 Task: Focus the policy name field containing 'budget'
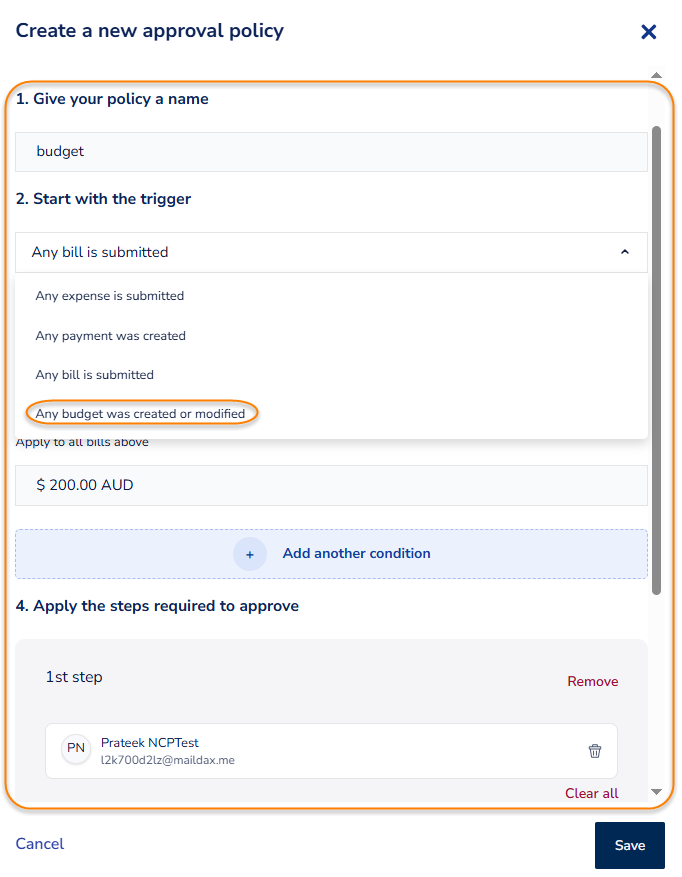click(331, 152)
